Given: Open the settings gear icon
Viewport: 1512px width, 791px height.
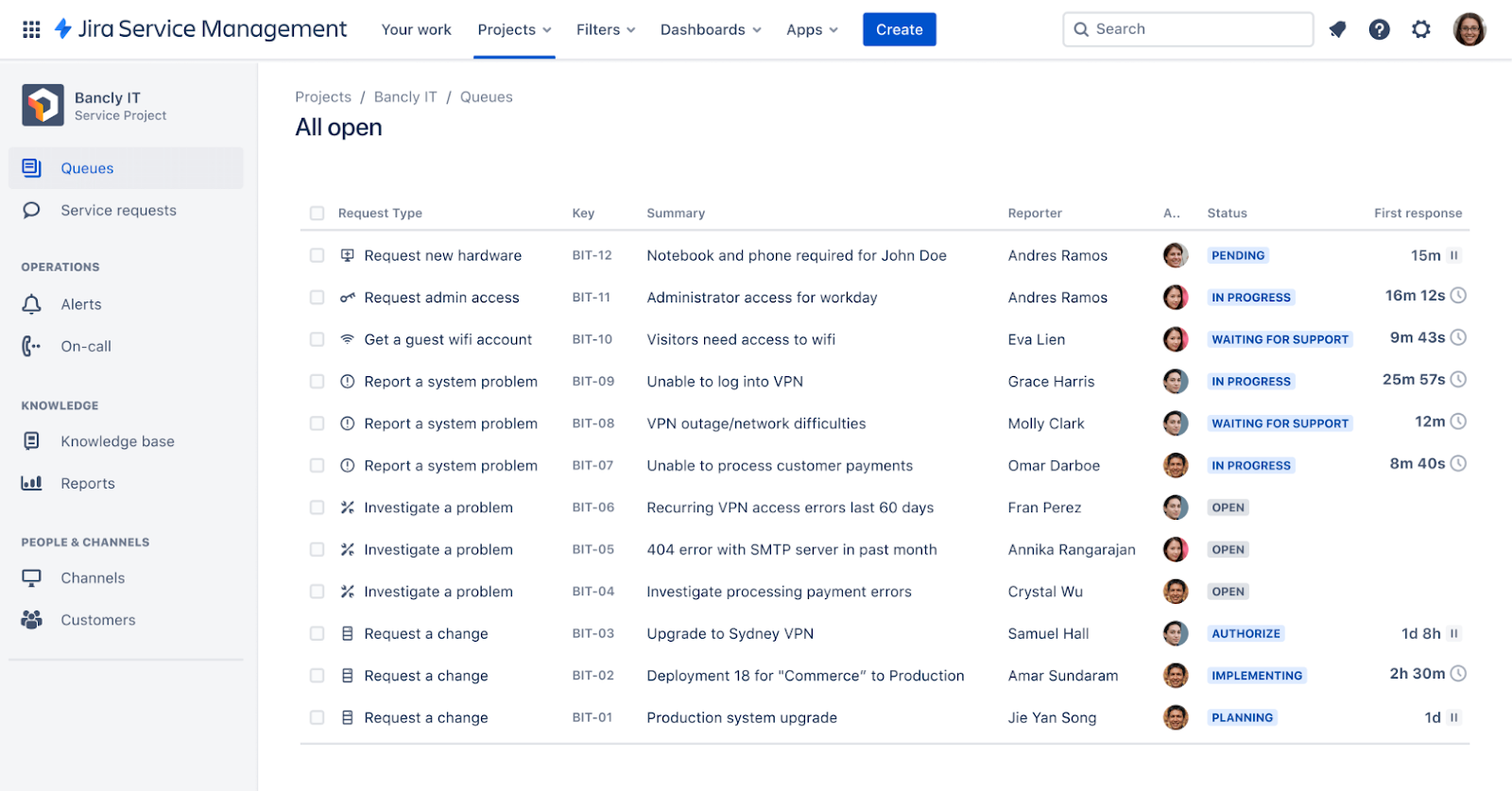Looking at the screenshot, I should pyautogui.click(x=1420, y=29).
